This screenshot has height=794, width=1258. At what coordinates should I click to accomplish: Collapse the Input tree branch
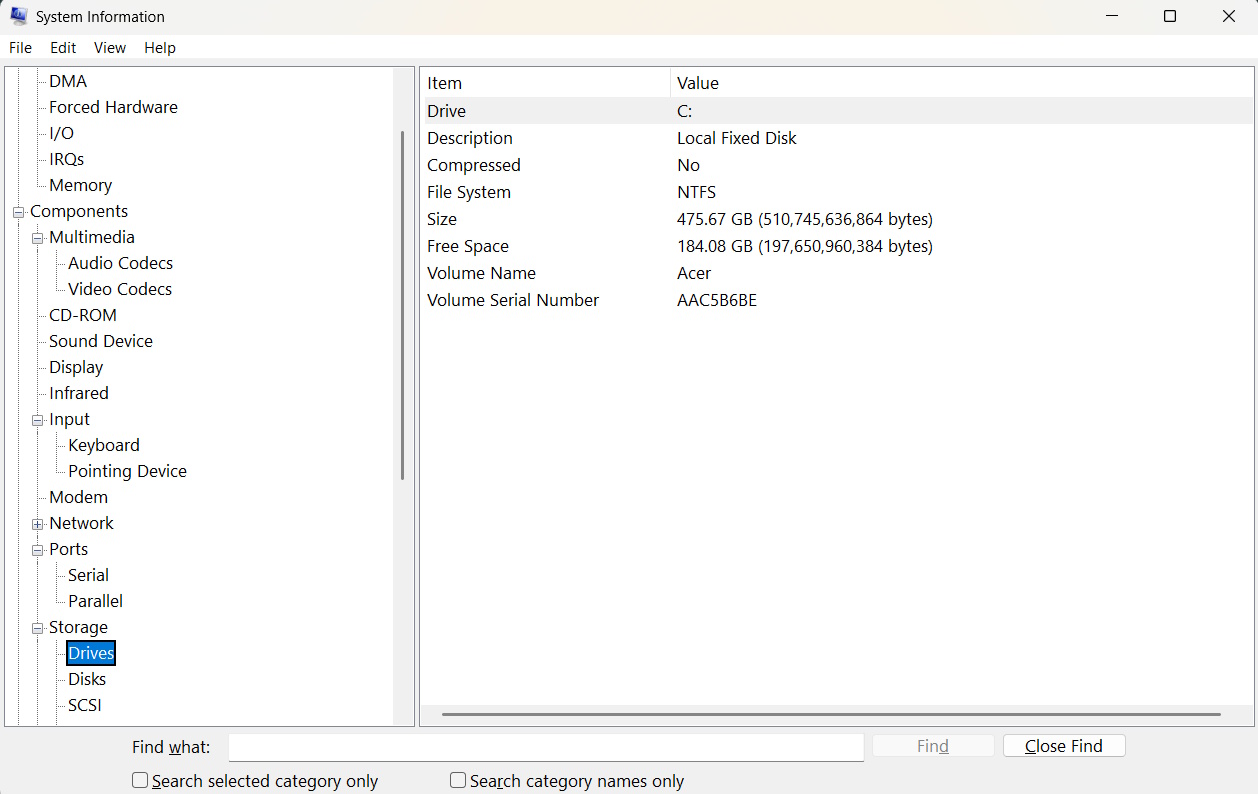(x=38, y=420)
